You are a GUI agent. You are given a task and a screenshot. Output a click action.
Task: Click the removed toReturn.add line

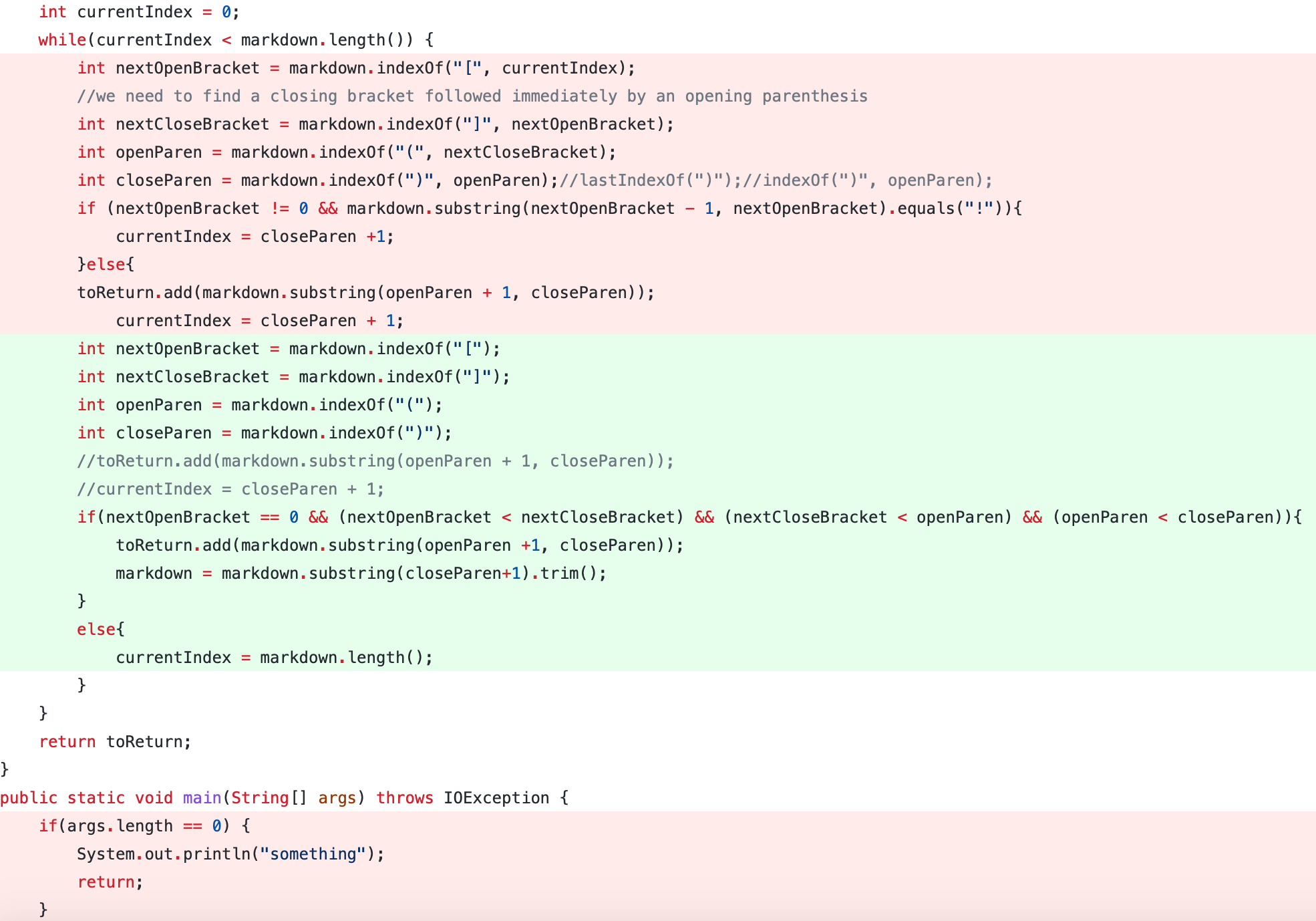(365, 293)
